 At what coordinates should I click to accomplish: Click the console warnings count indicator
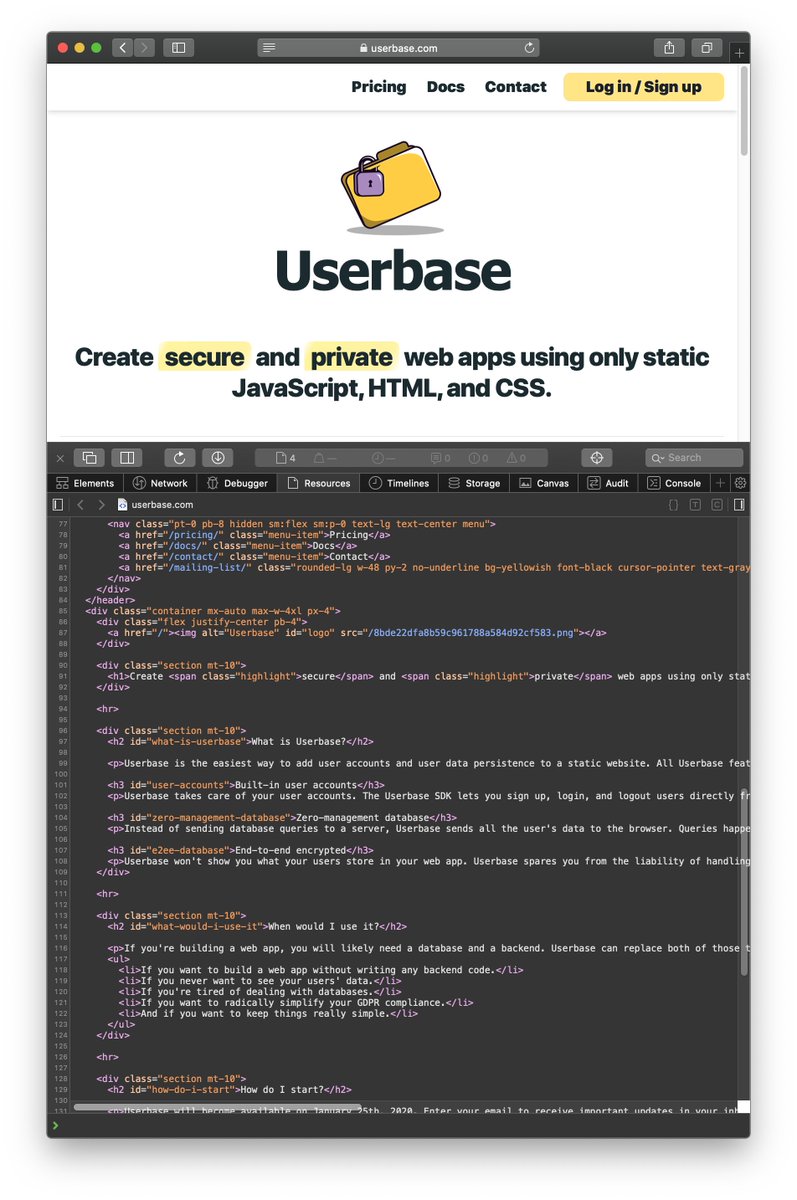tap(516, 458)
